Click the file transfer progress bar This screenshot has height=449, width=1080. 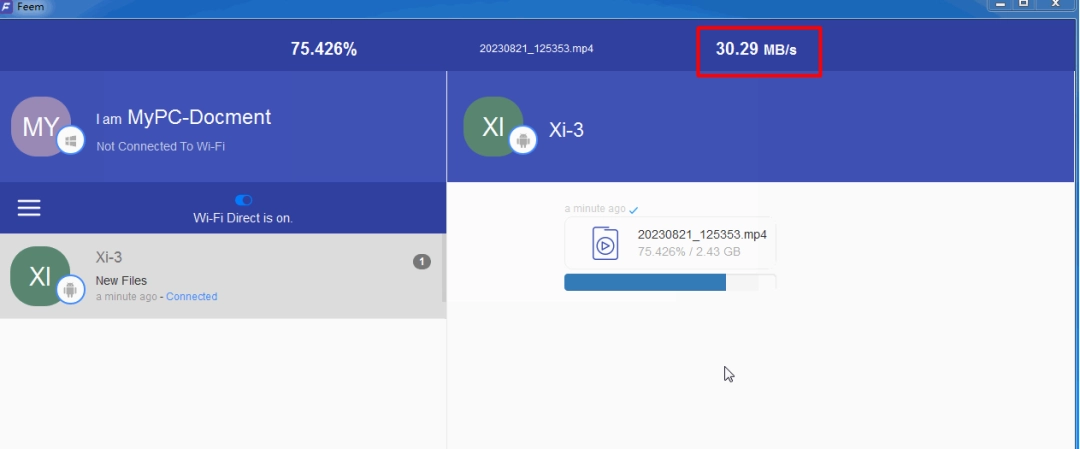tap(670, 282)
